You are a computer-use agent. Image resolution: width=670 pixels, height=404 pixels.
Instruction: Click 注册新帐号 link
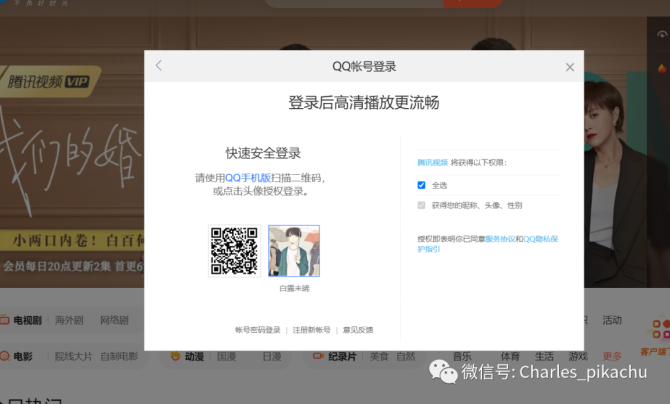[311, 330]
